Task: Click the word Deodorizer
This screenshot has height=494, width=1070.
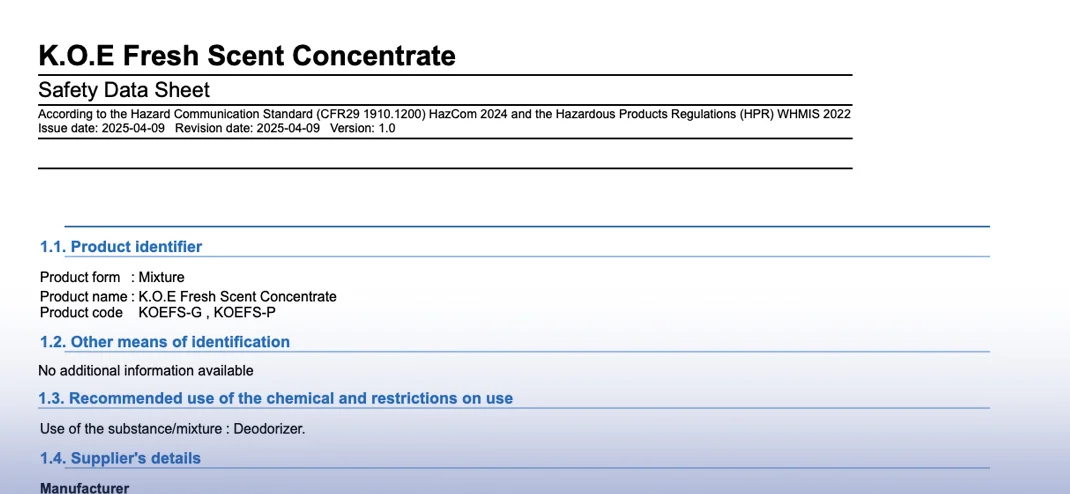Action: pos(269,429)
